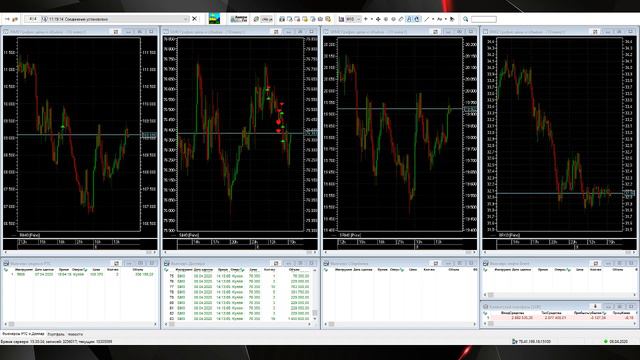Image resolution: width=640 pixels, height=360 pixels.
Task: Click the zoom out chart icon
Action: pos(393,19)
